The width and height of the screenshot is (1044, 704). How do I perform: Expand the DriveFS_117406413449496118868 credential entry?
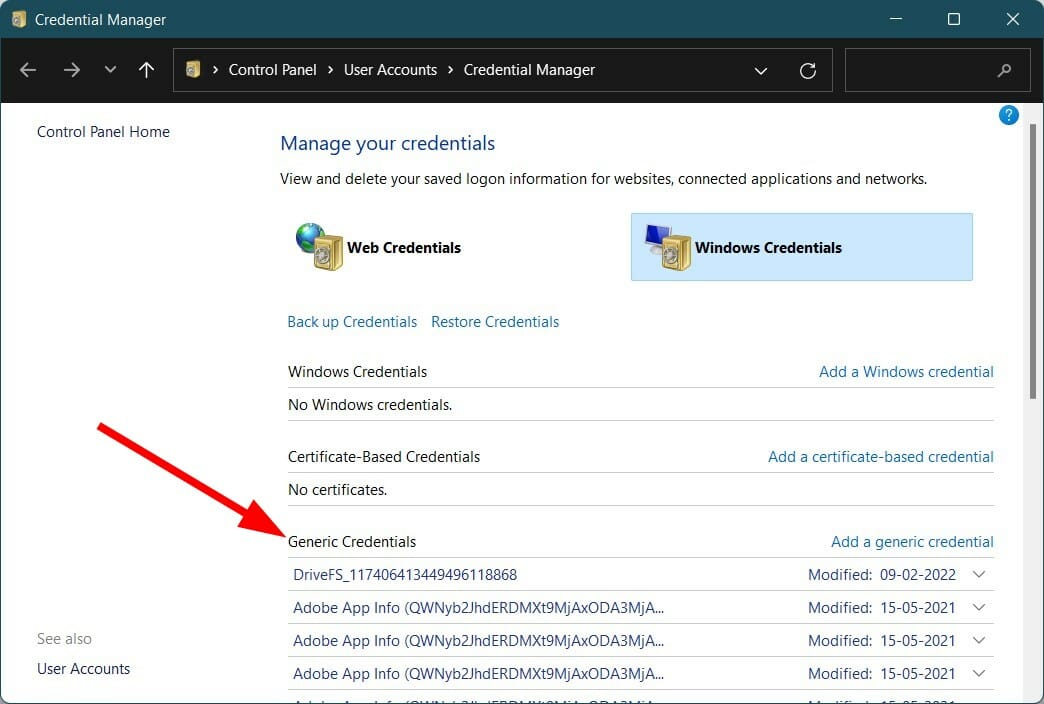pos(979,574)
